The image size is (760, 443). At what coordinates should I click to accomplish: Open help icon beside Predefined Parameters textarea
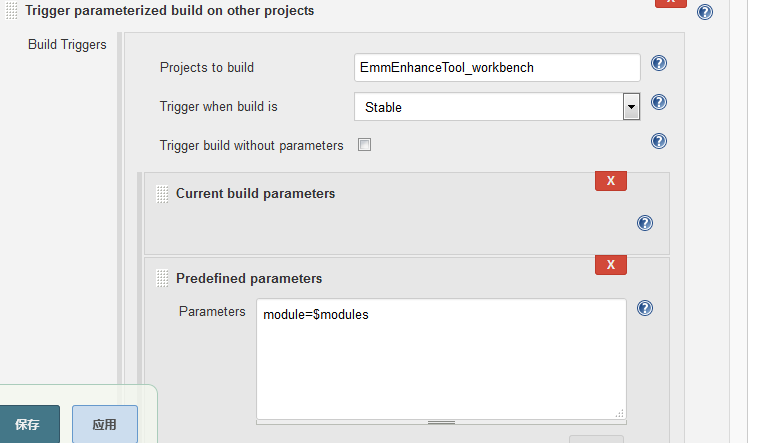pos(645,308)
